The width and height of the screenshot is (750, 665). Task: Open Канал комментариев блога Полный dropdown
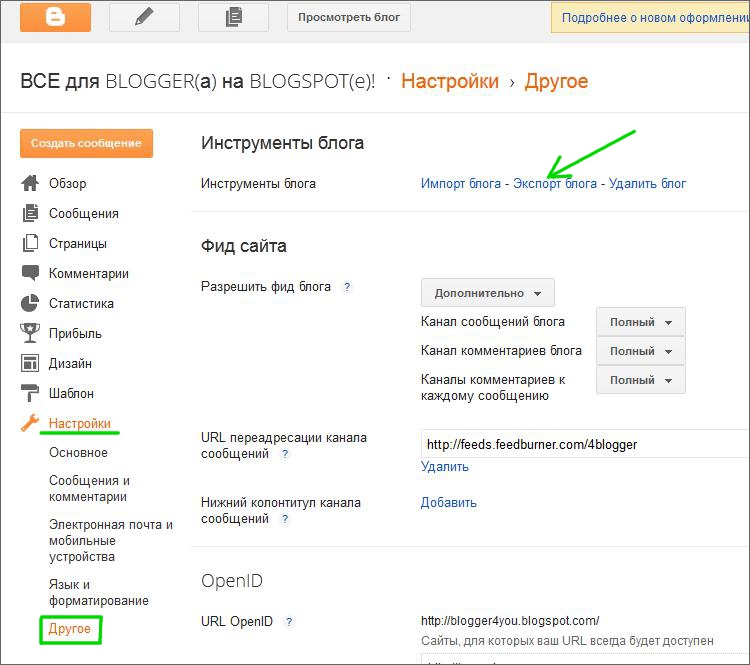coord(640,351)
